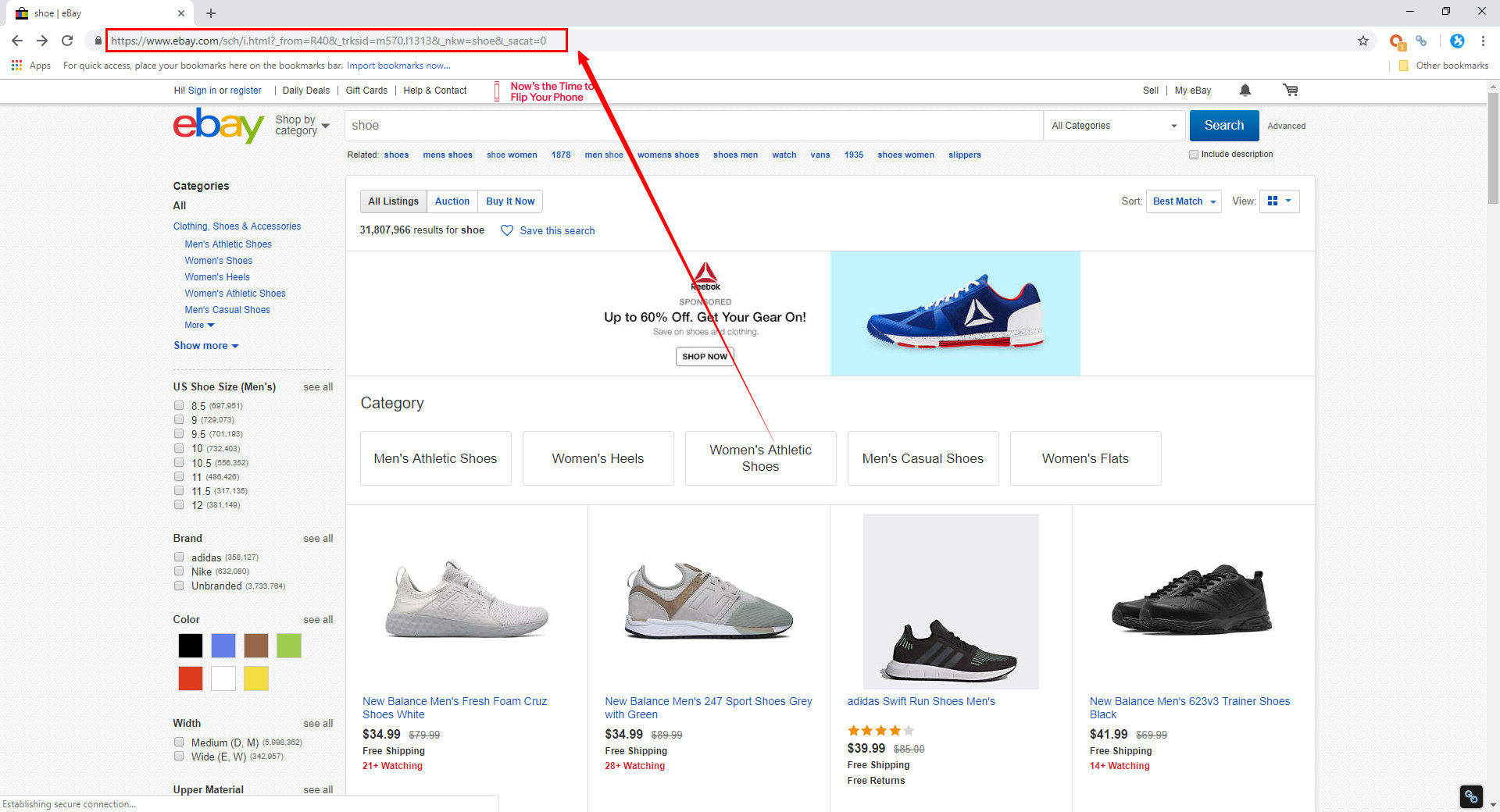Open the eBay shopping cart
The height and width of the screenshot is (812, 1500).
pos(1291,91)
